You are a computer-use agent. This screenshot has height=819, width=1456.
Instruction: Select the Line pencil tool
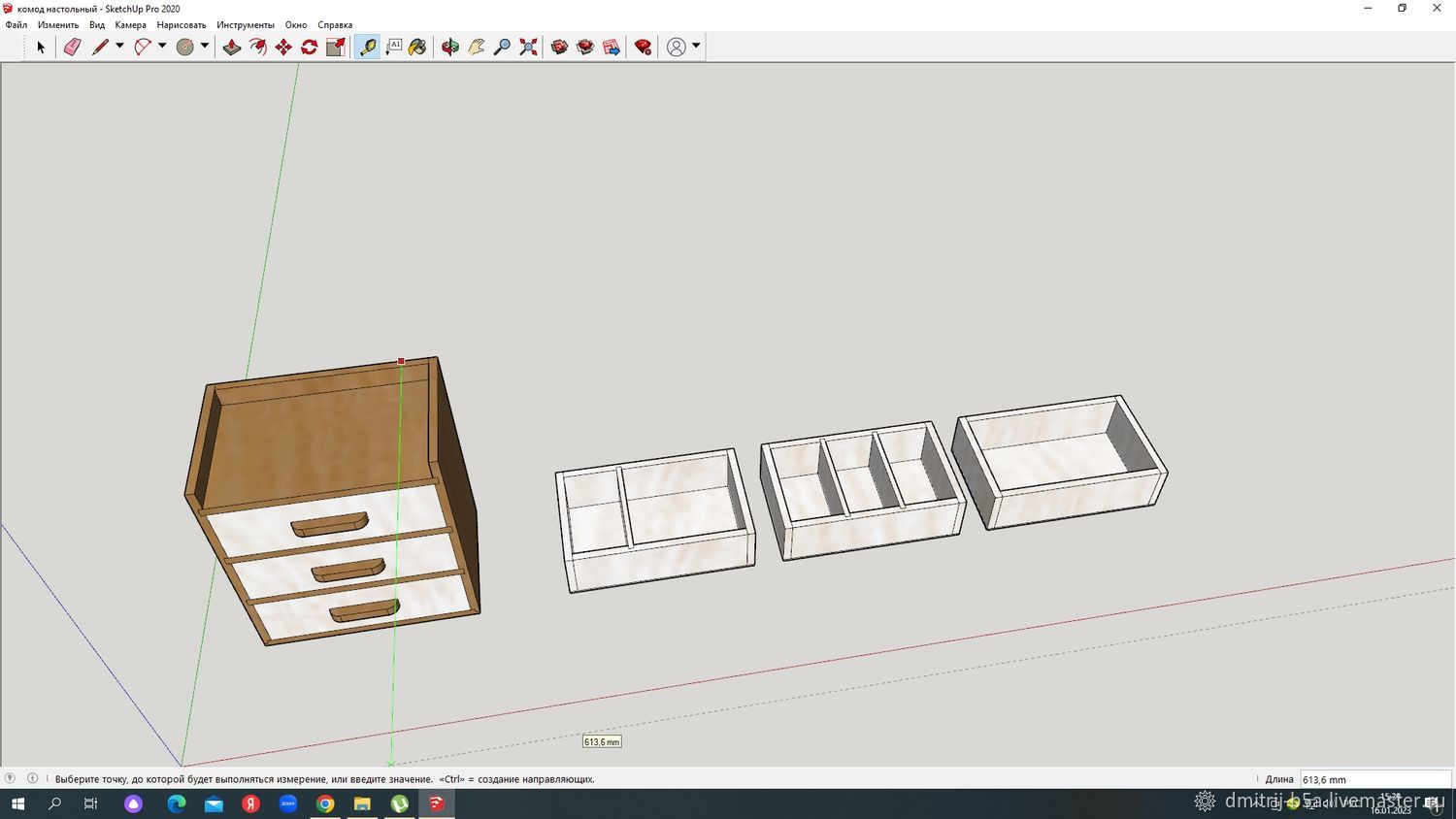(x=100, y=47)
